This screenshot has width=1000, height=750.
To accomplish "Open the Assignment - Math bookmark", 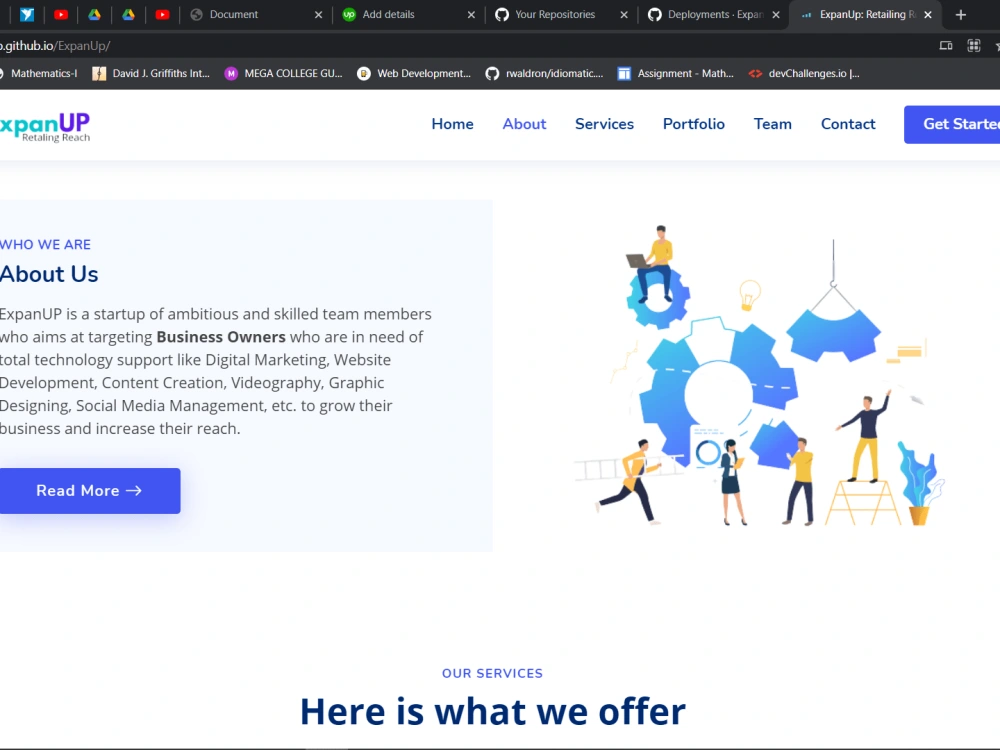I will 675,73.
